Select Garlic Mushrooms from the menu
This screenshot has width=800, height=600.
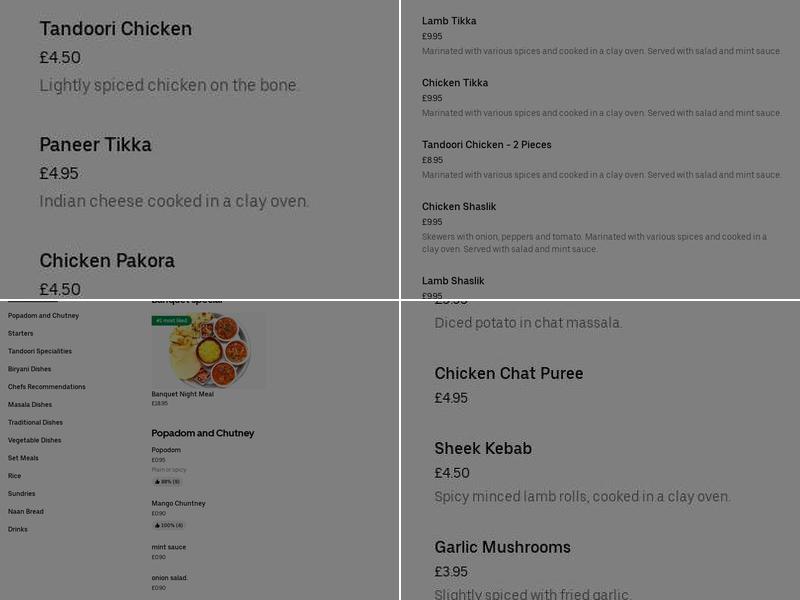click(502, 547)
